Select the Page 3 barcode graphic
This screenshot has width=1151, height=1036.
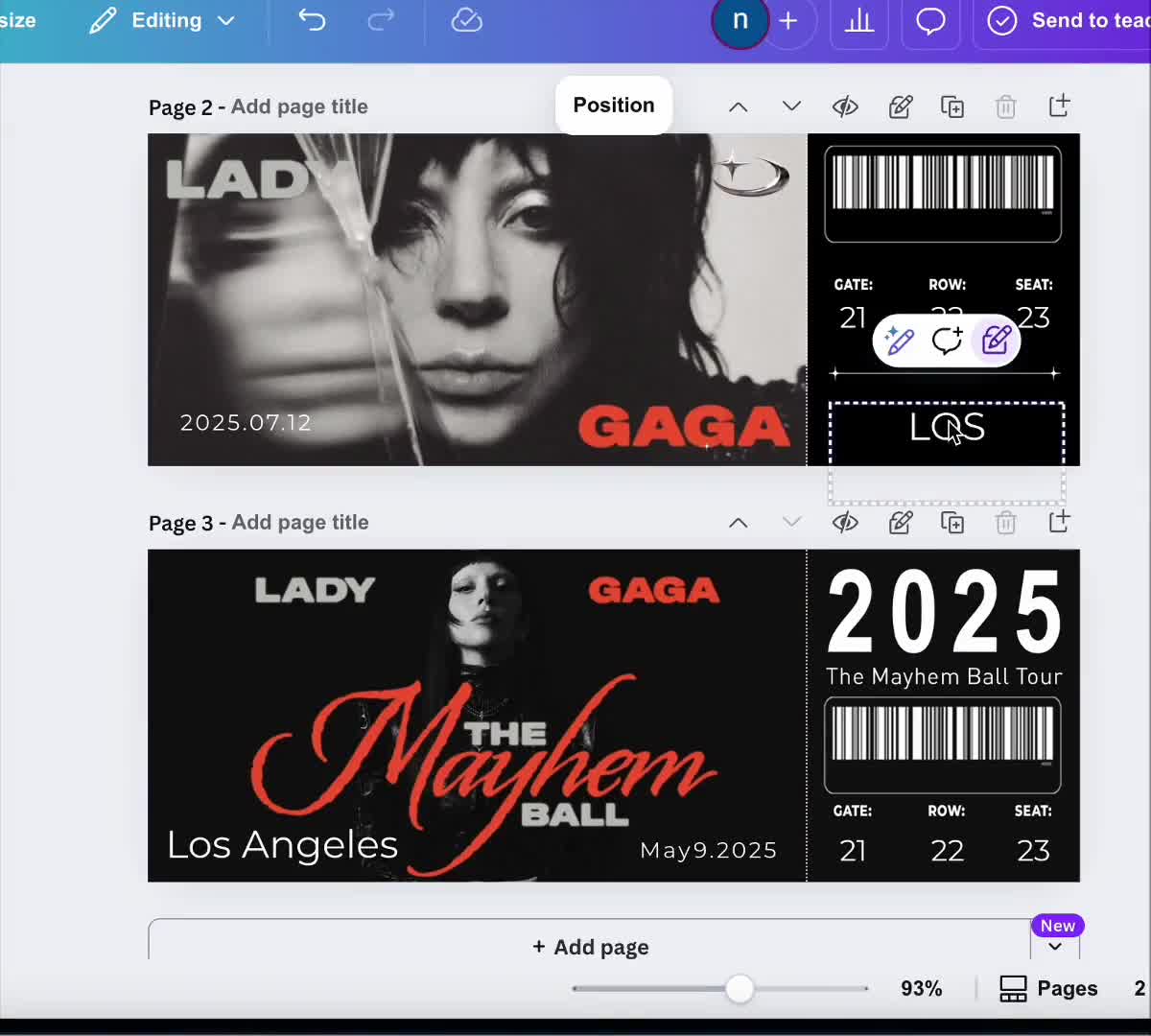(943, 745)
